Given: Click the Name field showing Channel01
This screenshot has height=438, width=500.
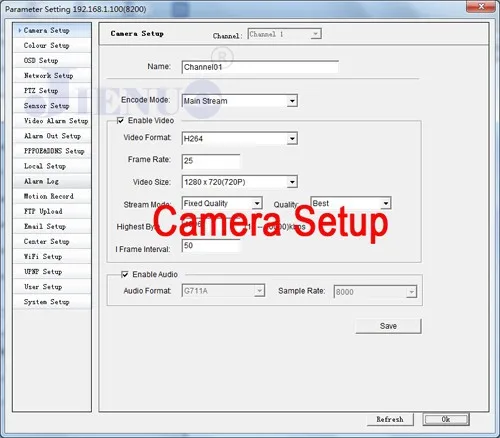Looking at the screenshot, I should click(260, 67).
